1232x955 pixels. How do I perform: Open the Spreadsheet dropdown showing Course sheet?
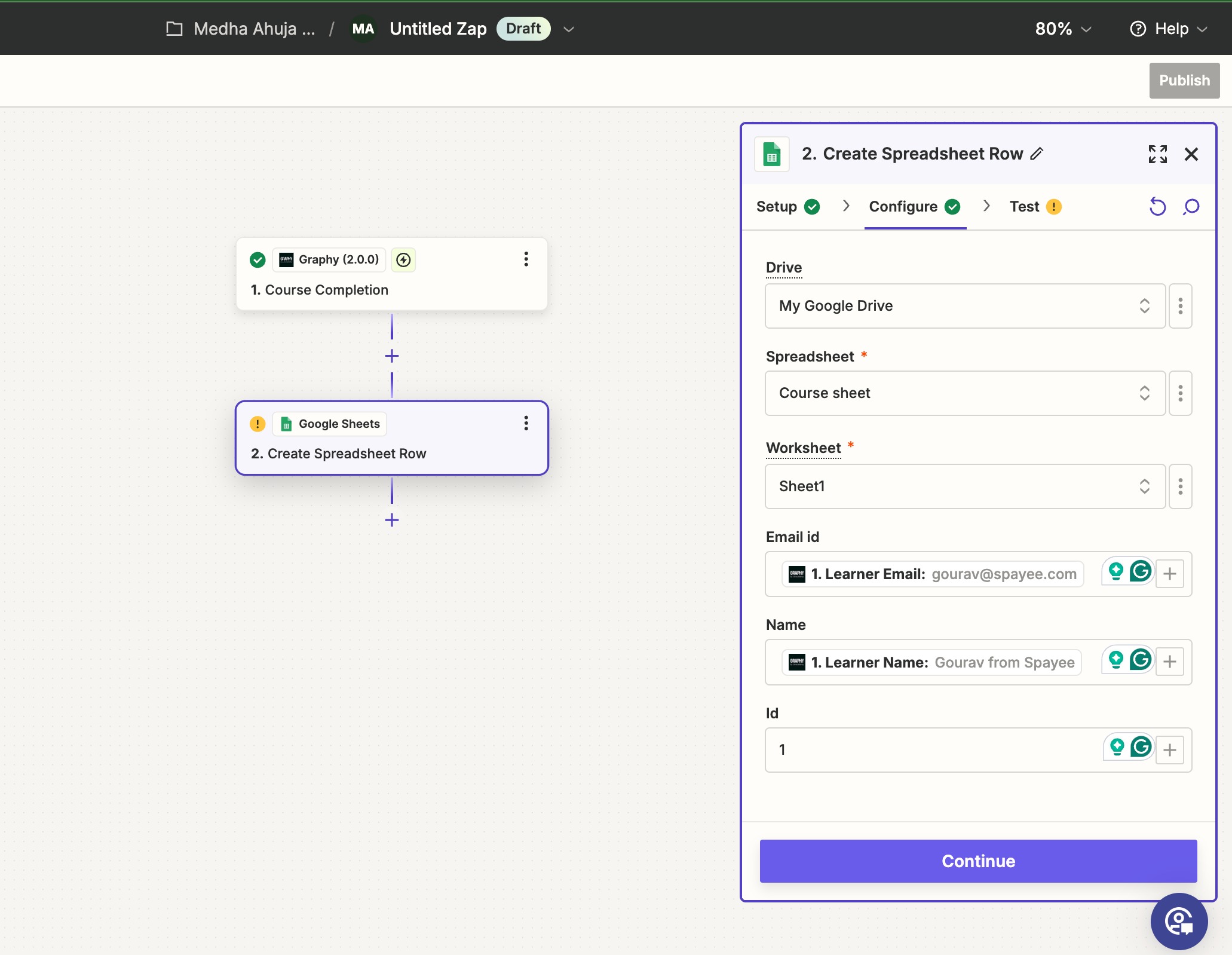click(x=964, y=393)
